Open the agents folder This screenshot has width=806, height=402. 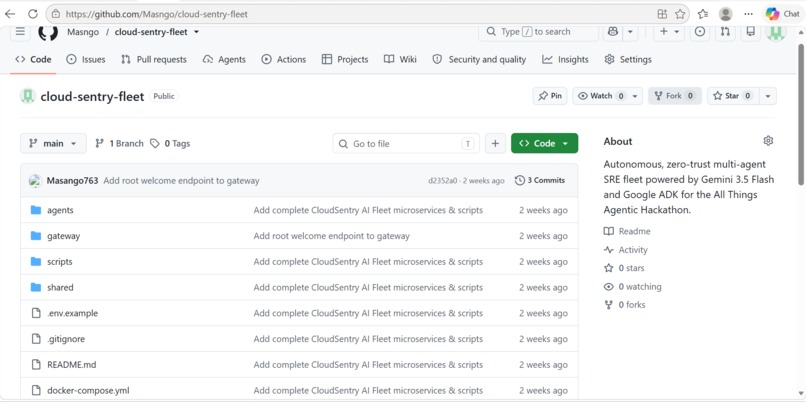pyautogui.click(x=60, y=210)
